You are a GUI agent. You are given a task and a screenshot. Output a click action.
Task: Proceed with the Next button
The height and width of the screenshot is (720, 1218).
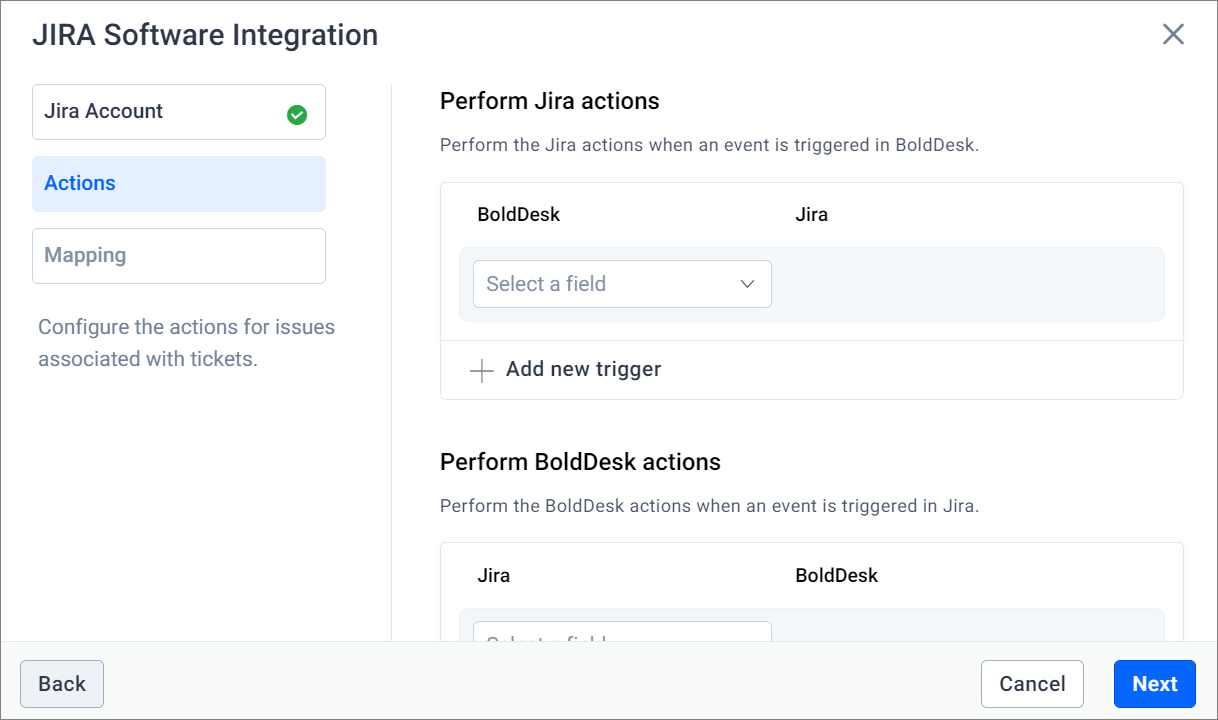(x=1155, y=684)
